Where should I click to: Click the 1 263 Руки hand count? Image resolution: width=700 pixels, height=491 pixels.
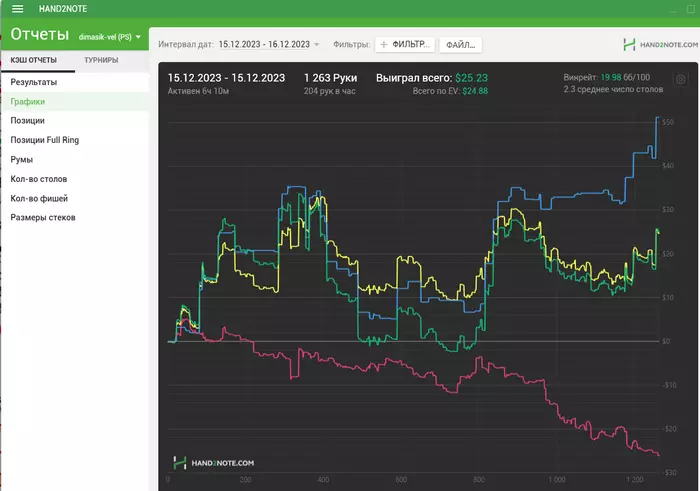[330, 78]
